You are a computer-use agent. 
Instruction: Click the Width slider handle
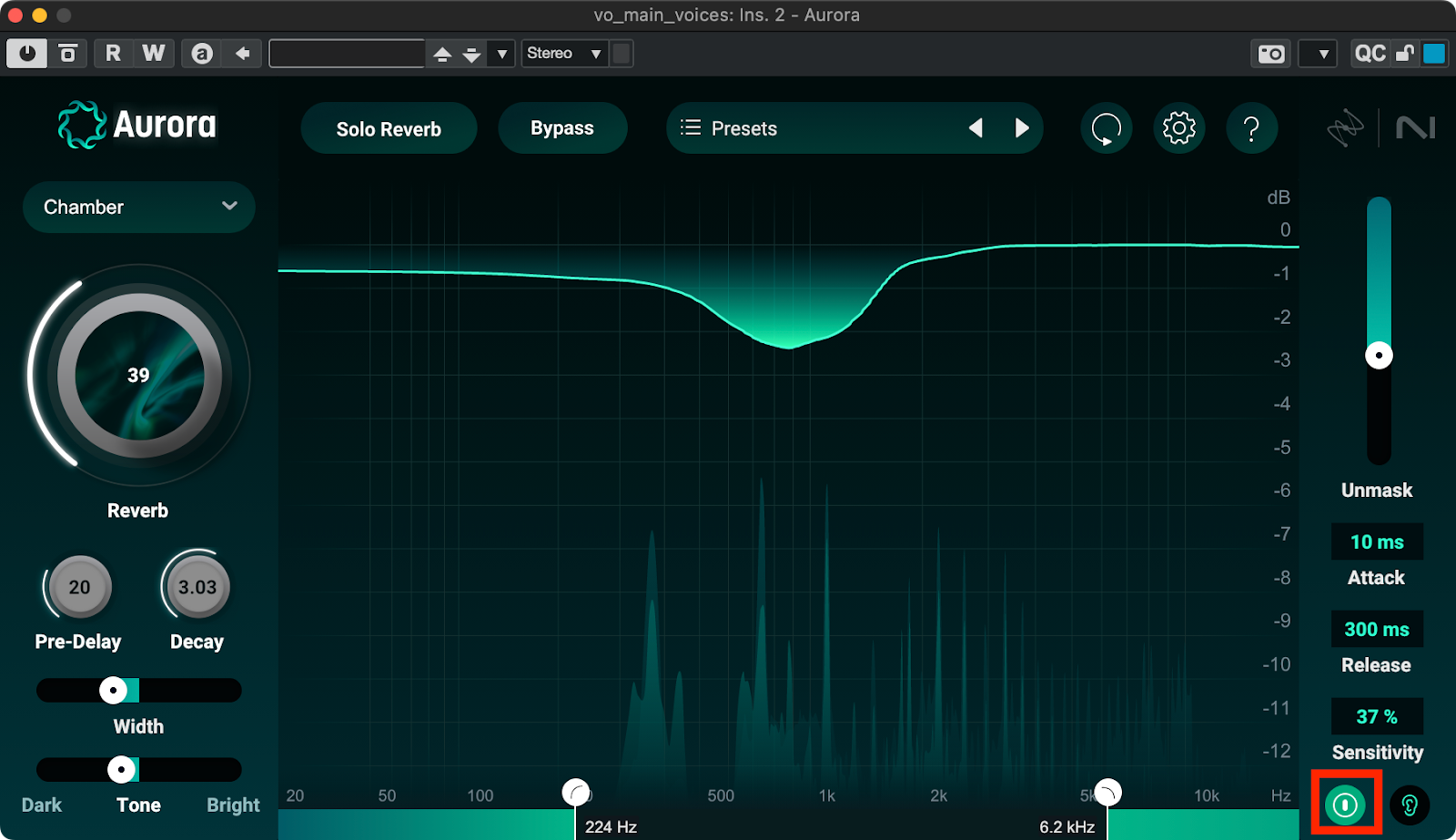pyautogui.click(x=113, y=691)
